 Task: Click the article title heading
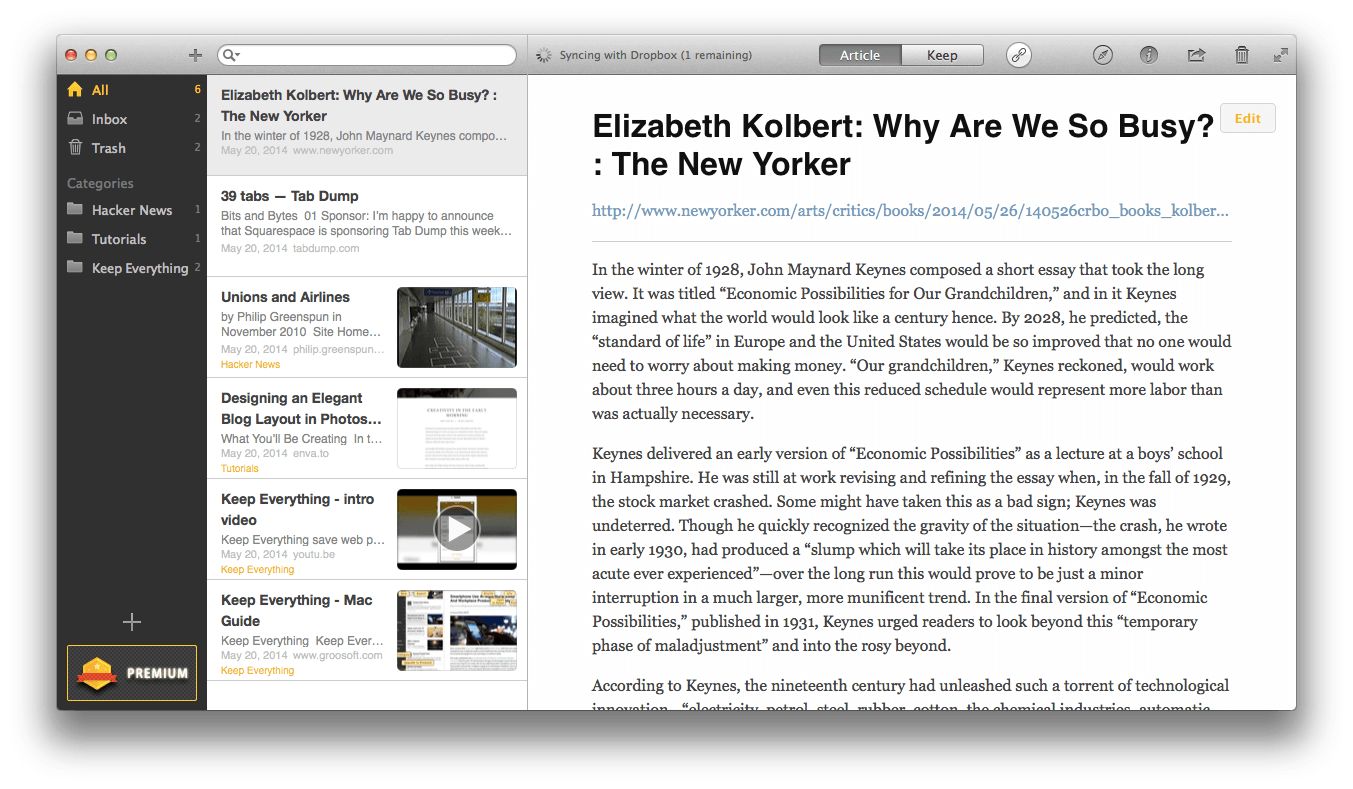point(903,145)
